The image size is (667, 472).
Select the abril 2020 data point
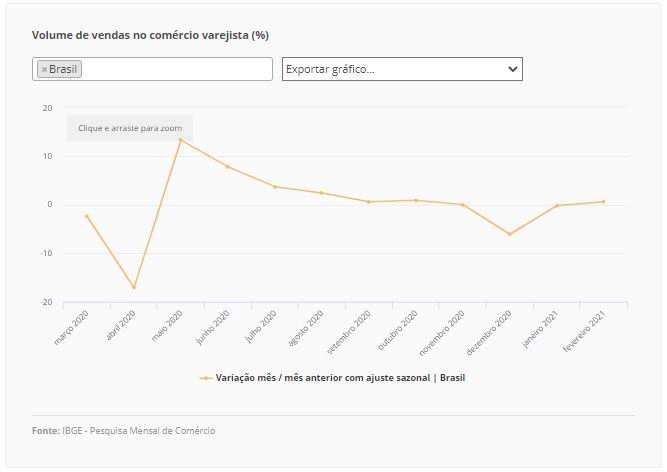[134, 287]
